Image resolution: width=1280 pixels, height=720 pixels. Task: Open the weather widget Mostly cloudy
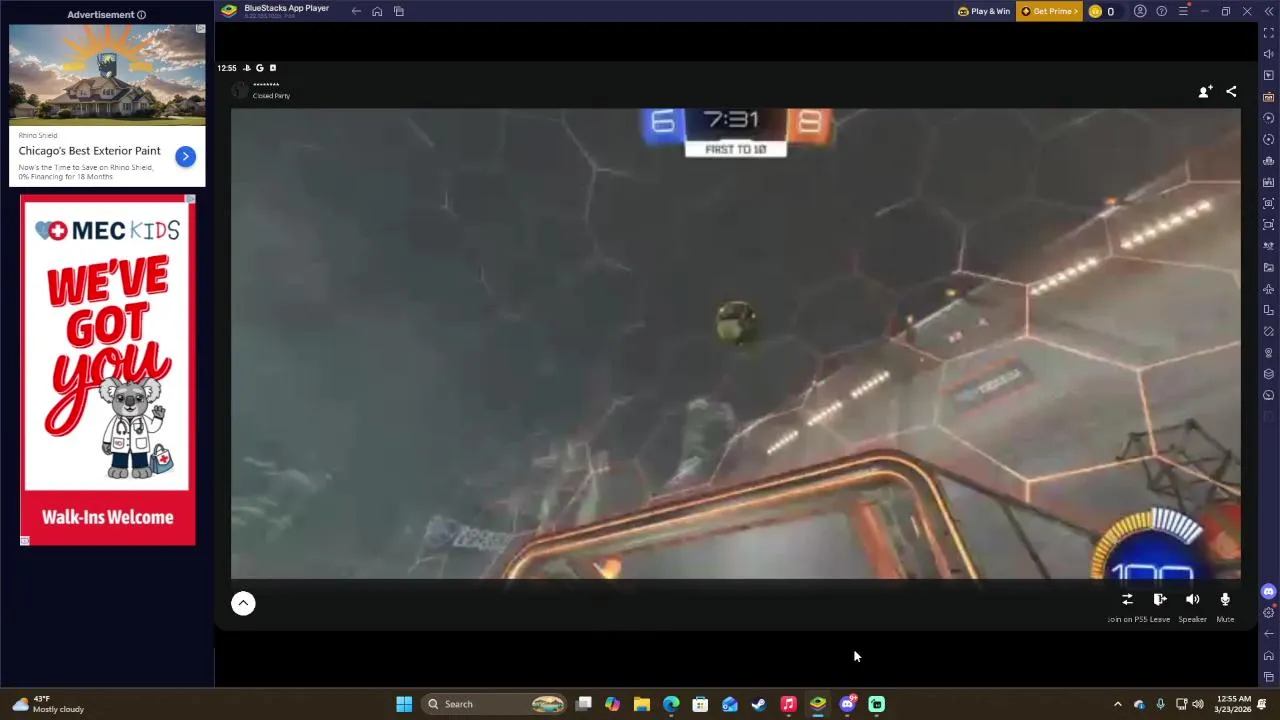(x=49, y=704)
